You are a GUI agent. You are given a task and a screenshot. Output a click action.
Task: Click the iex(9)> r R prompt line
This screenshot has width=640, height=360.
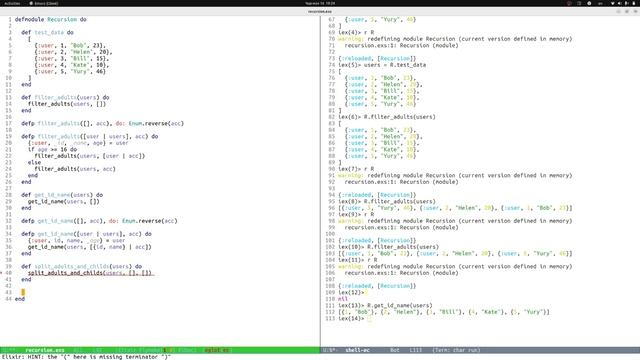click(x=356, y=214)
